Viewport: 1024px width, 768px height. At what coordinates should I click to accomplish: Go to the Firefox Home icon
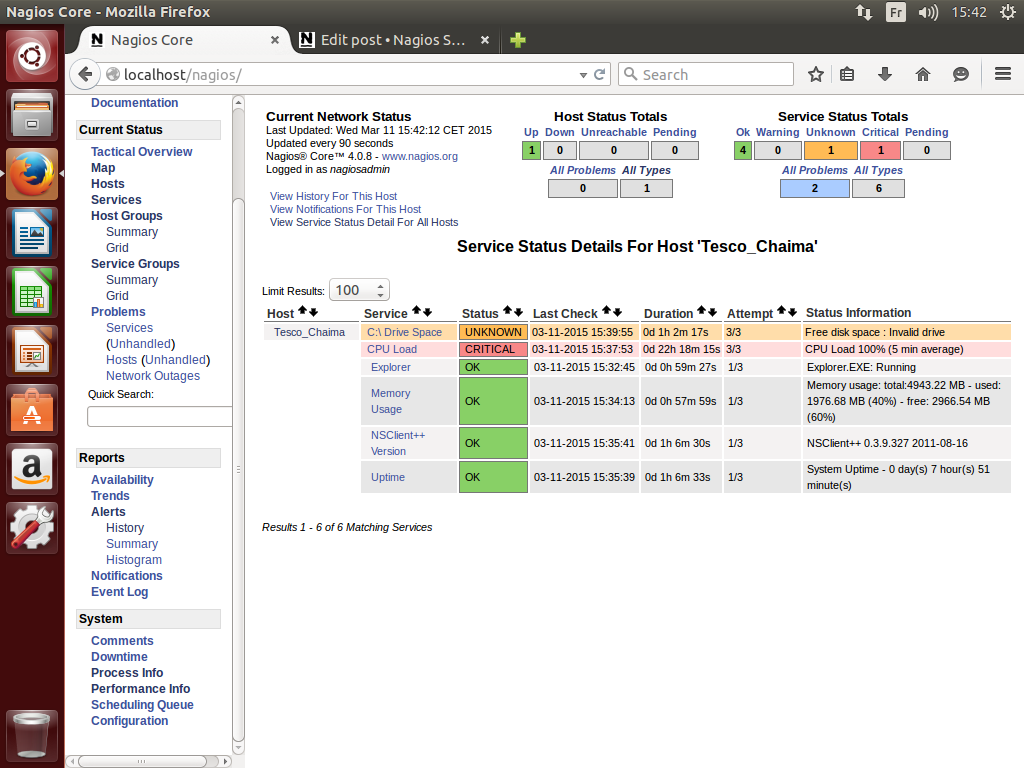(x=923, y=75)
